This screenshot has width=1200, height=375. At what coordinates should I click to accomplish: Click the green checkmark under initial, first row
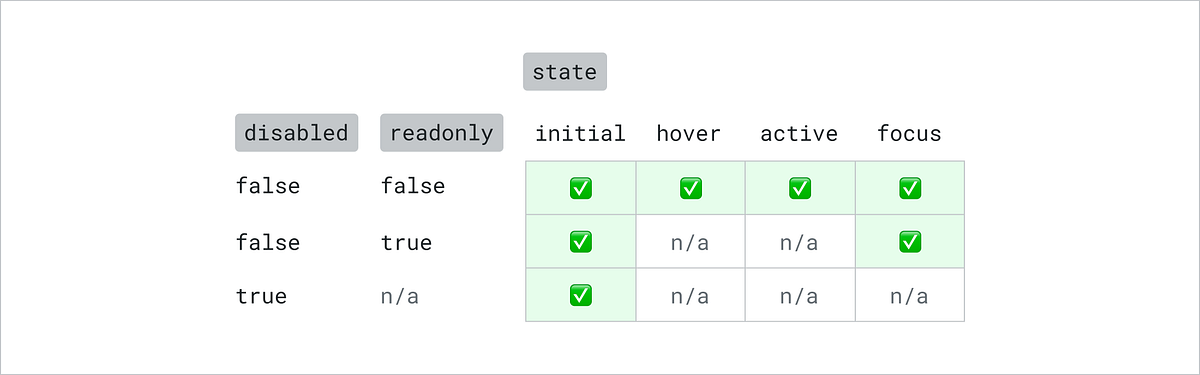tap(580, 188)
